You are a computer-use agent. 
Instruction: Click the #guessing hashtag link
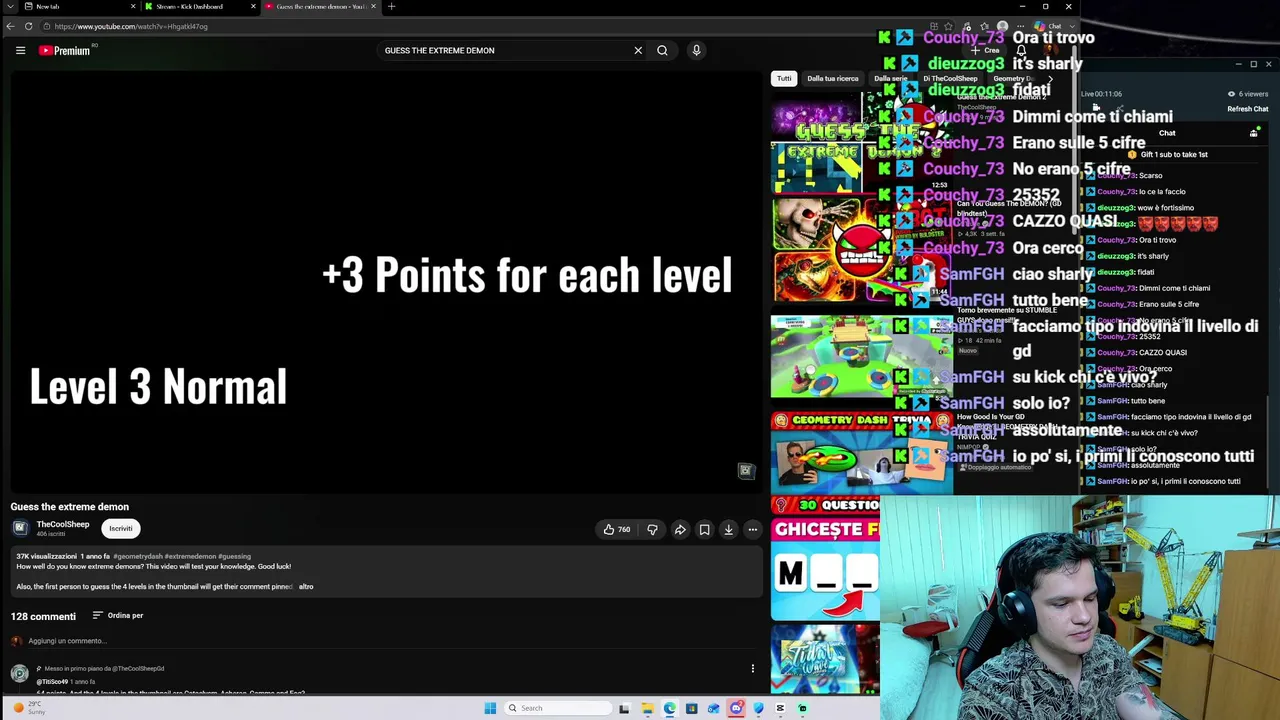pos(235,556)
